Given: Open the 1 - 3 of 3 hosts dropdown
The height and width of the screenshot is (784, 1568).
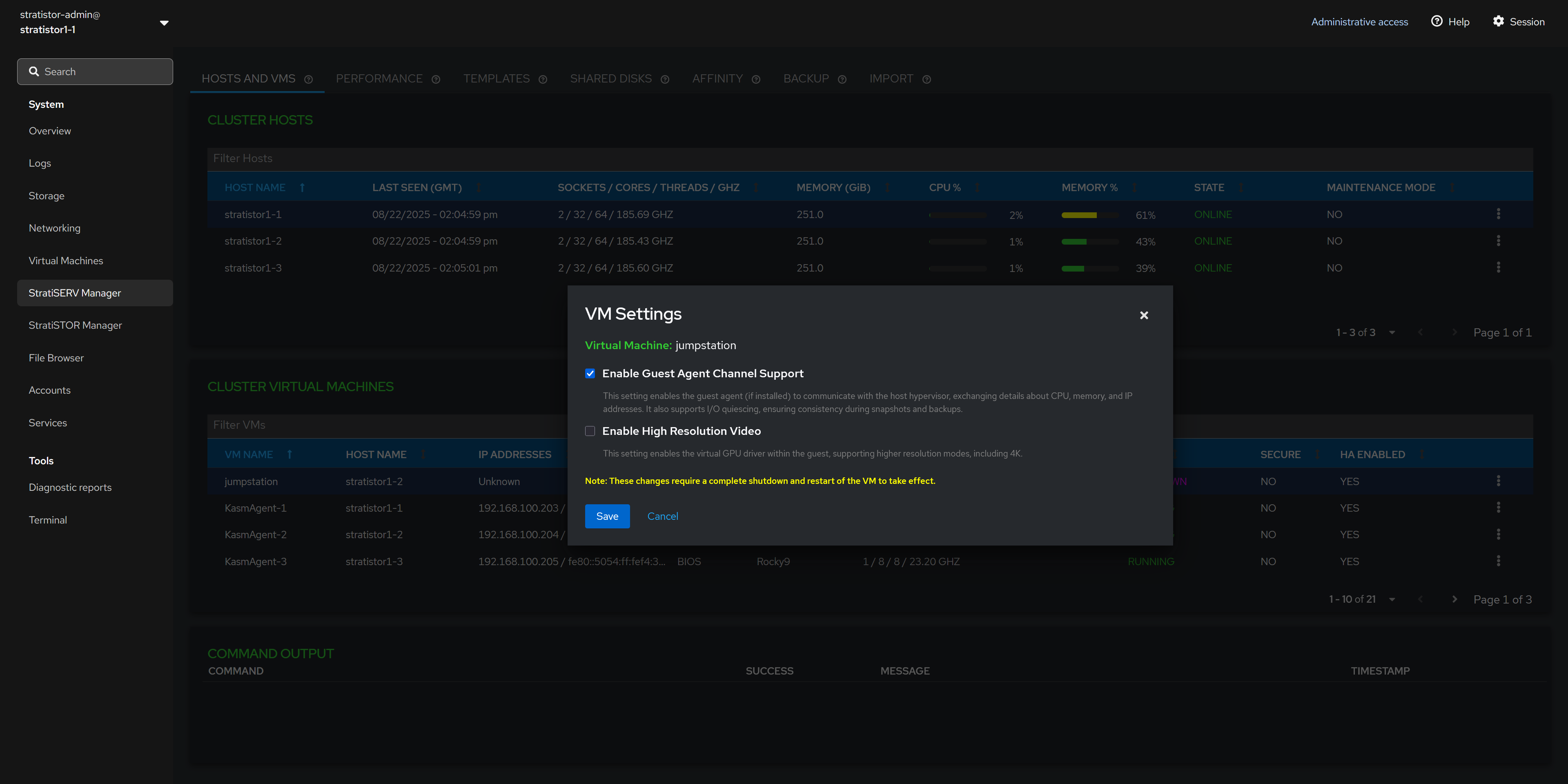Looking at the screenshot, I should point(1392,332).
